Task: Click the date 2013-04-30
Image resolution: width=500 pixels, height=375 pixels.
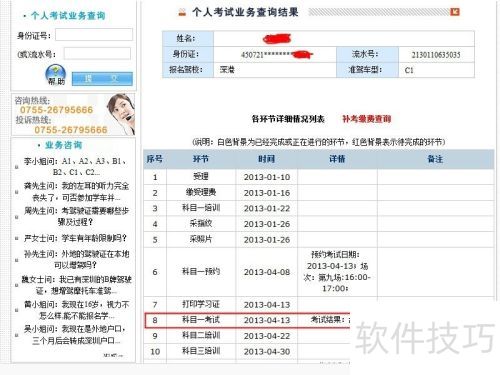Action: (267, 351)
